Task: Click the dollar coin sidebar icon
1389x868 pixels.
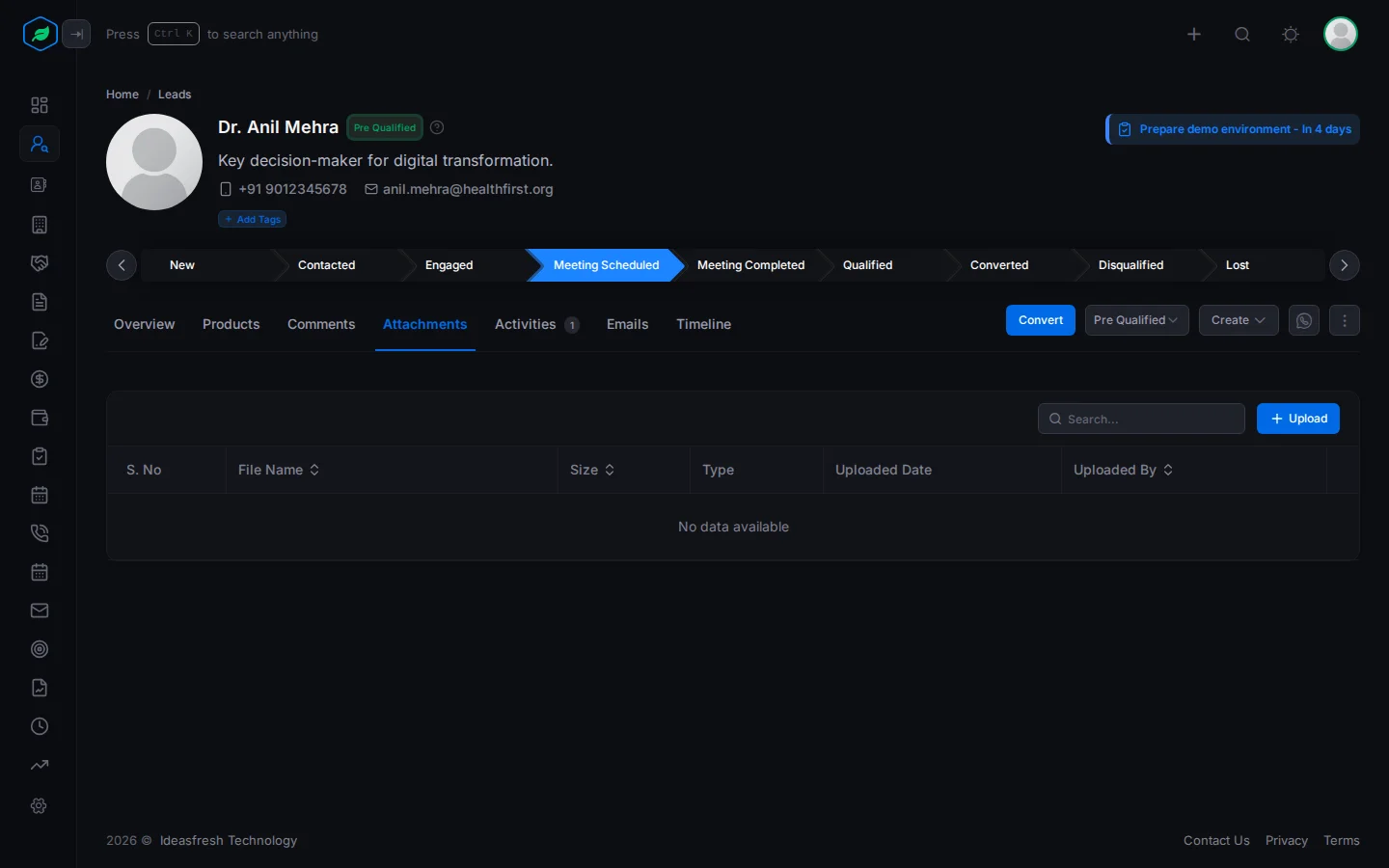Action: 40,379
